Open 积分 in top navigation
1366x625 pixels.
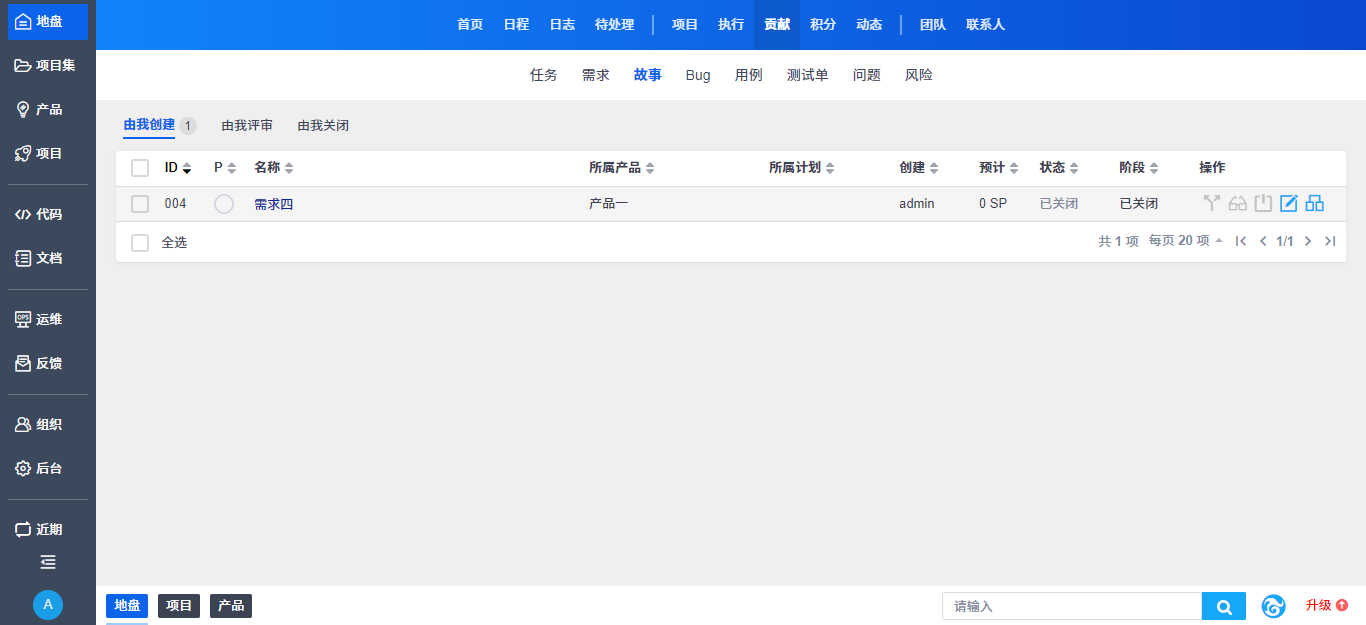[x=823, y=25]
